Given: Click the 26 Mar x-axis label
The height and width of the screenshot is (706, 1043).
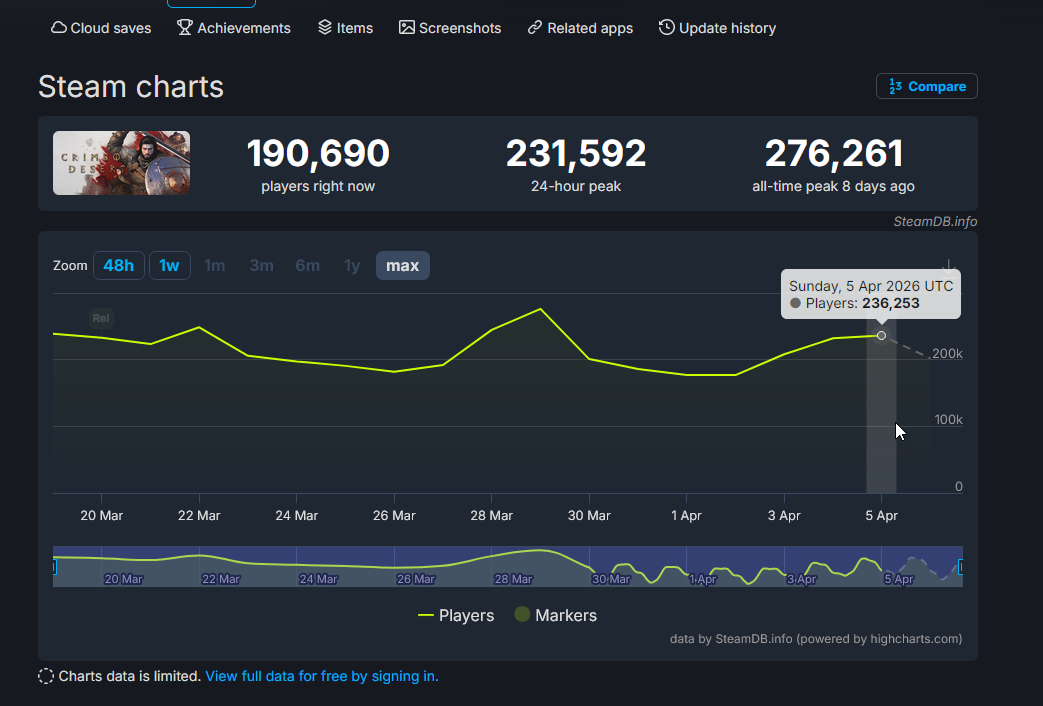Looking at the screenshot, I should [394, 516].
